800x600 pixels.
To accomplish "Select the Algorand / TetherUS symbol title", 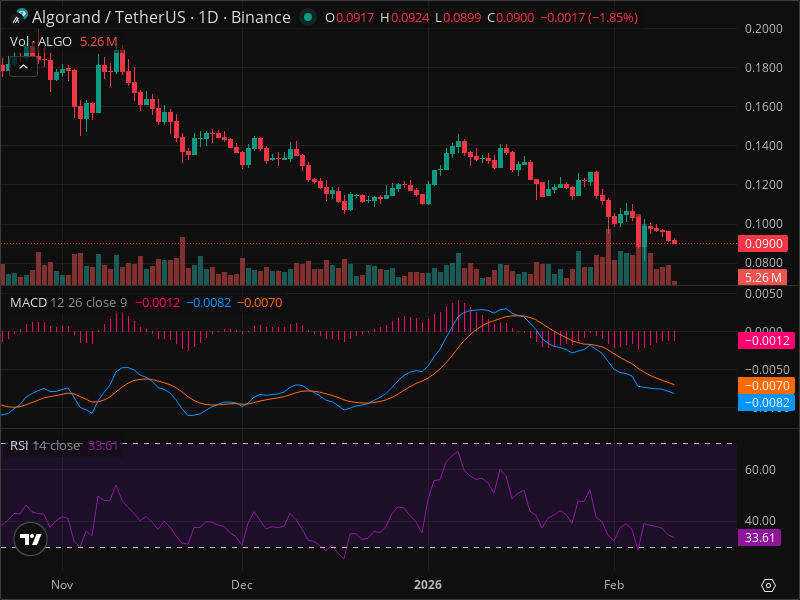I will pos(161,17).
